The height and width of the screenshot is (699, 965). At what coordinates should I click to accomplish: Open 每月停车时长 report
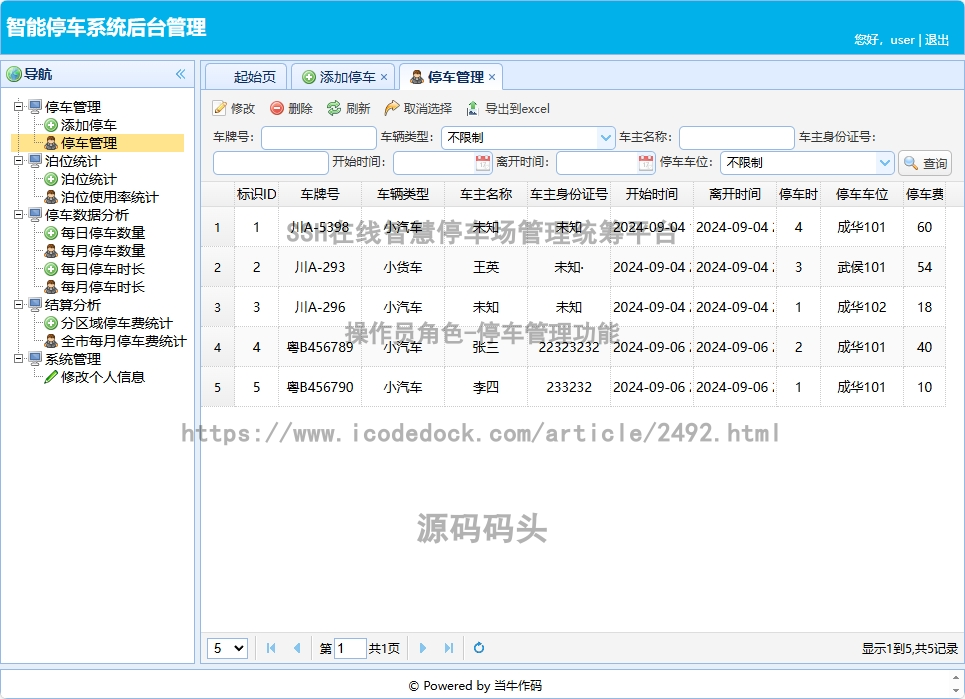tap(103, 287)
